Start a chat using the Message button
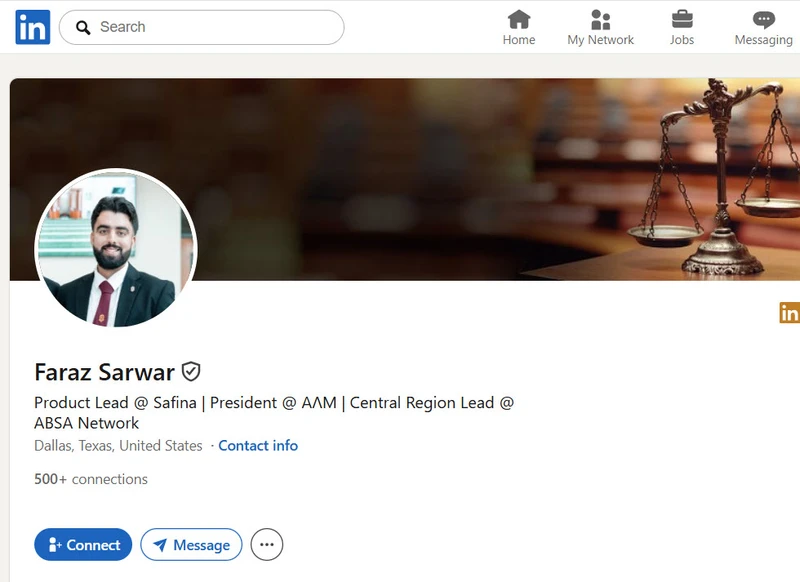800x582 pixels. tap(191, 544)
